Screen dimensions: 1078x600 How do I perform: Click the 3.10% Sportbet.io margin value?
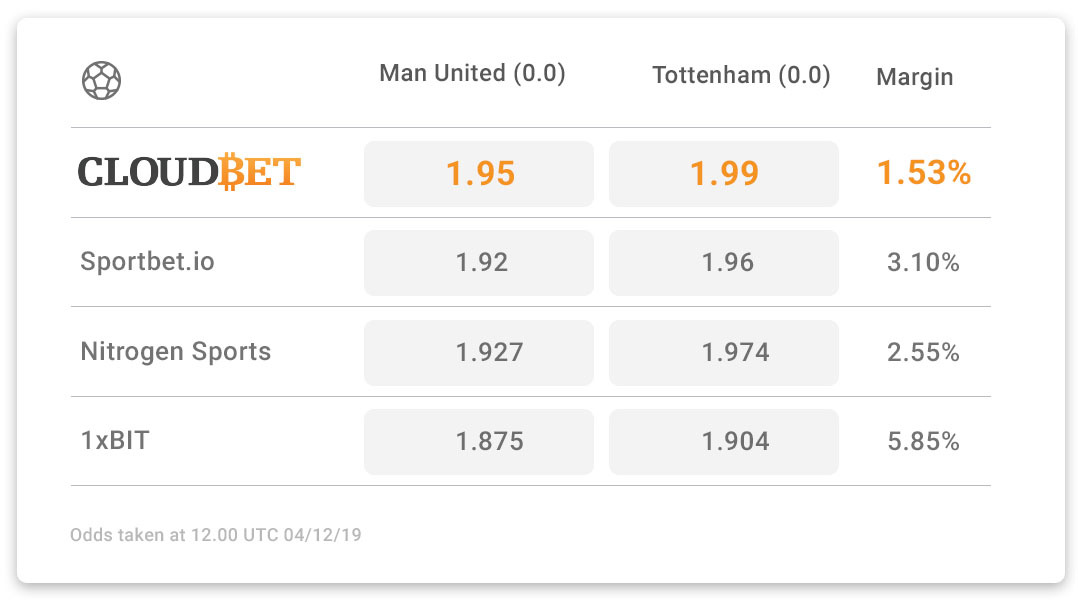tap(923, 263)
